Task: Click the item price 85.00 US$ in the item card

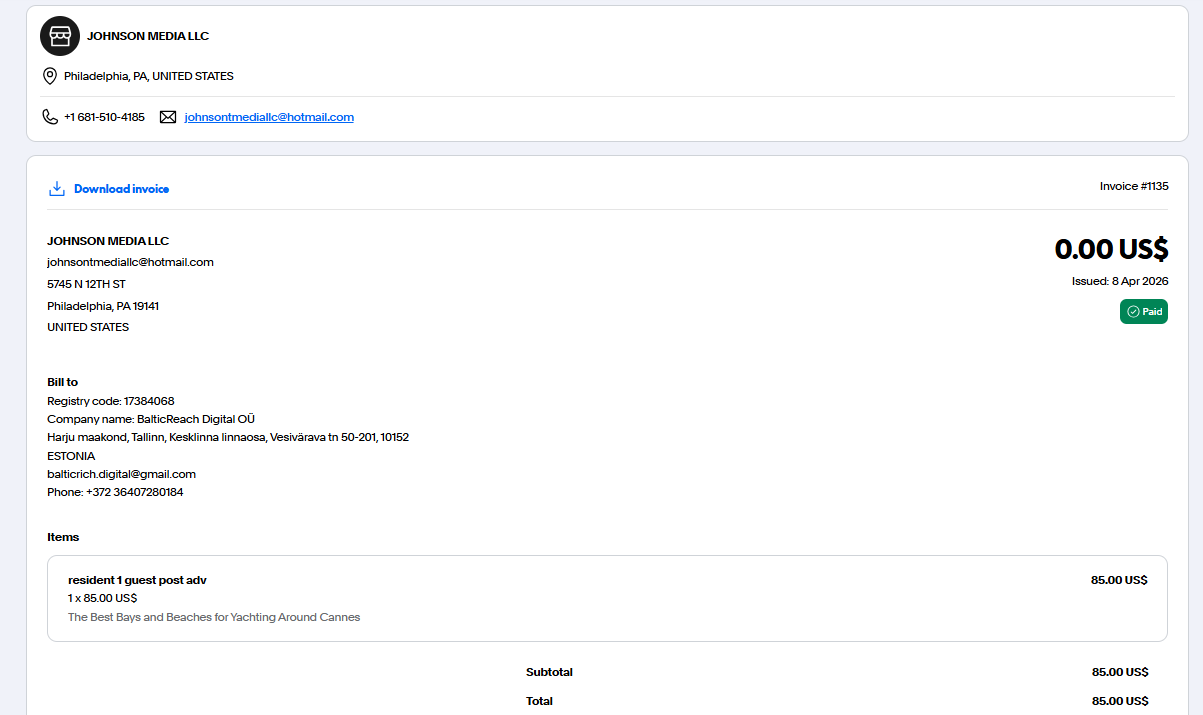Action: pos(1119,580)
